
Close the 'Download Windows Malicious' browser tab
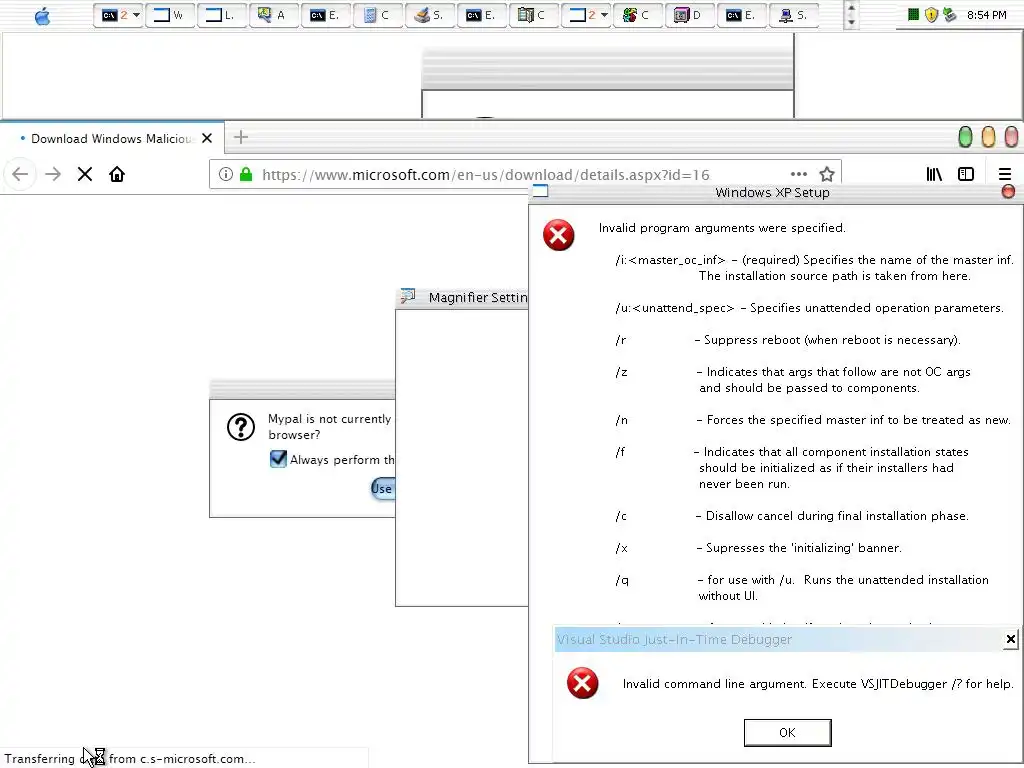pos(207,138)
